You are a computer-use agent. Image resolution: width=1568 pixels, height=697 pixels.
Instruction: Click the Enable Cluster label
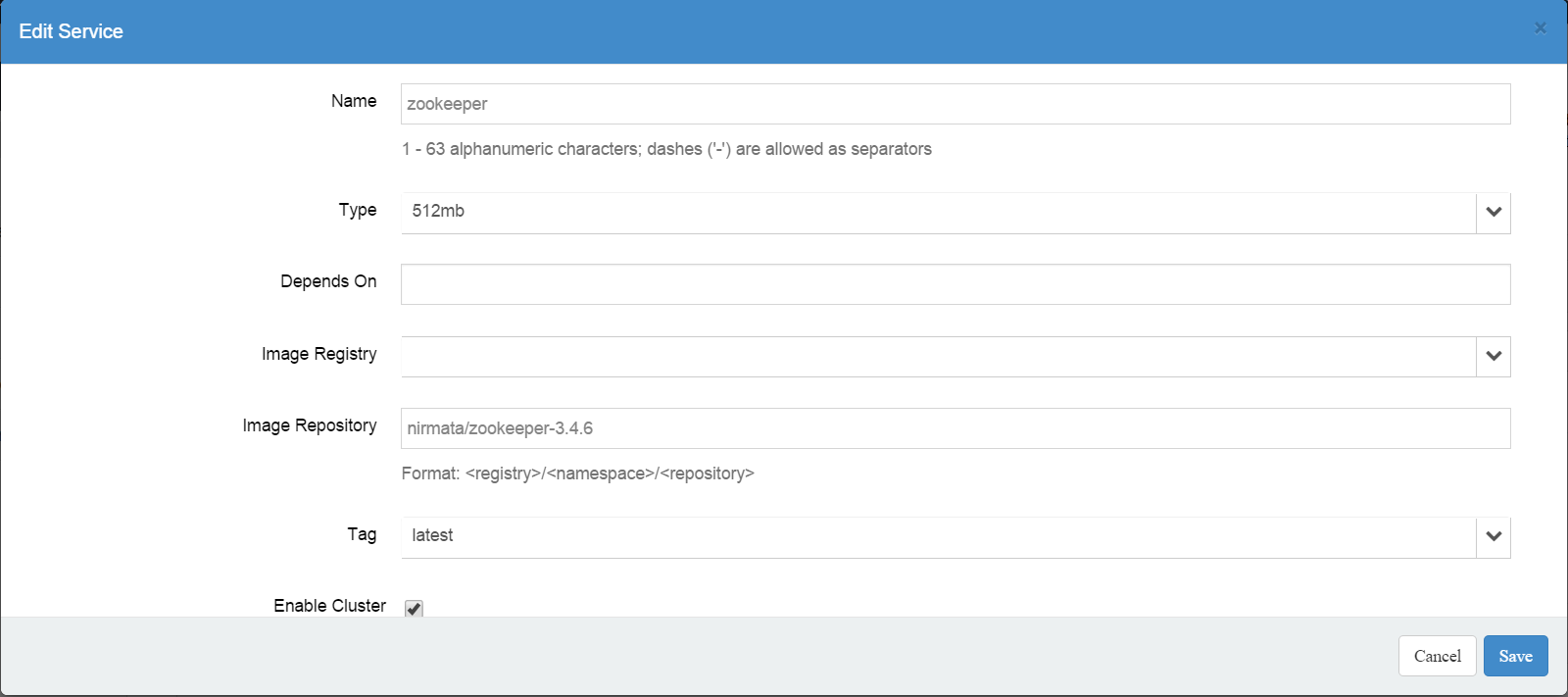329,606
